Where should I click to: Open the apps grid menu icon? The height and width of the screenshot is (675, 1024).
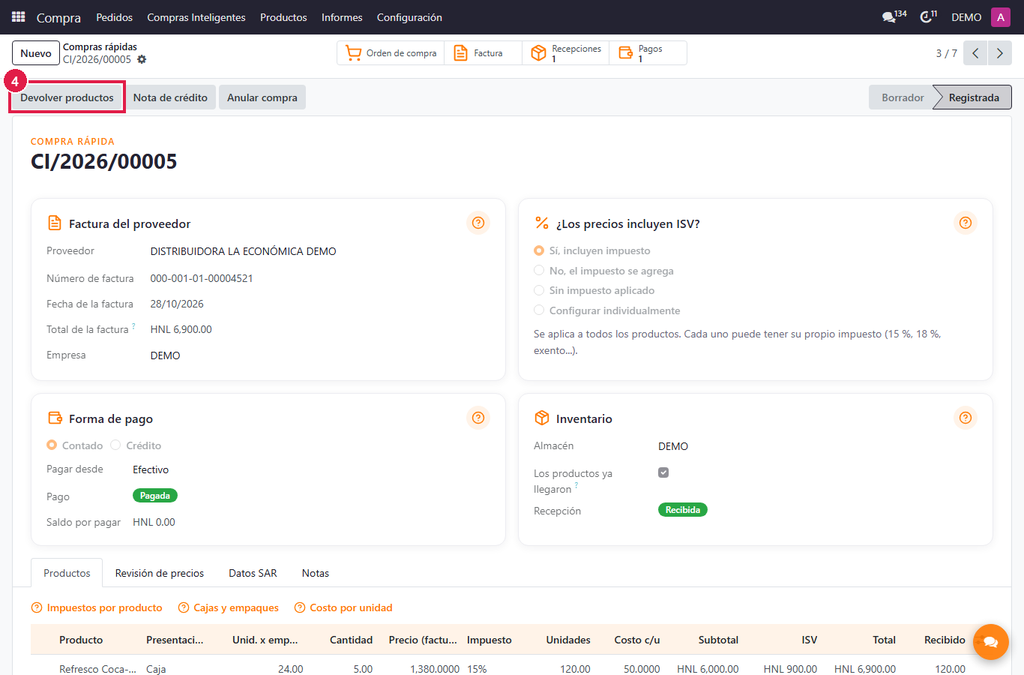click(18, 17)
